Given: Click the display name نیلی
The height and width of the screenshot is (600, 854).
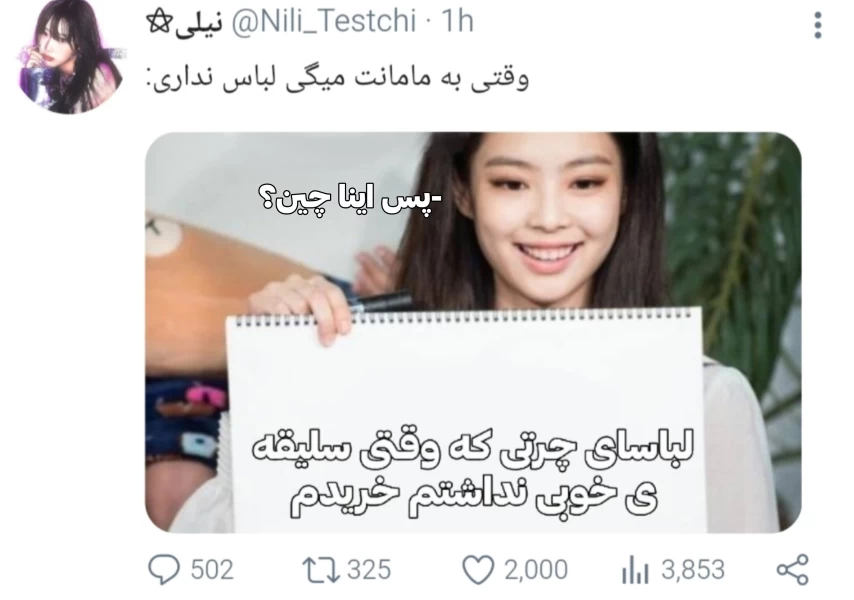Looking at the screenshot, I should pos(199,23).
